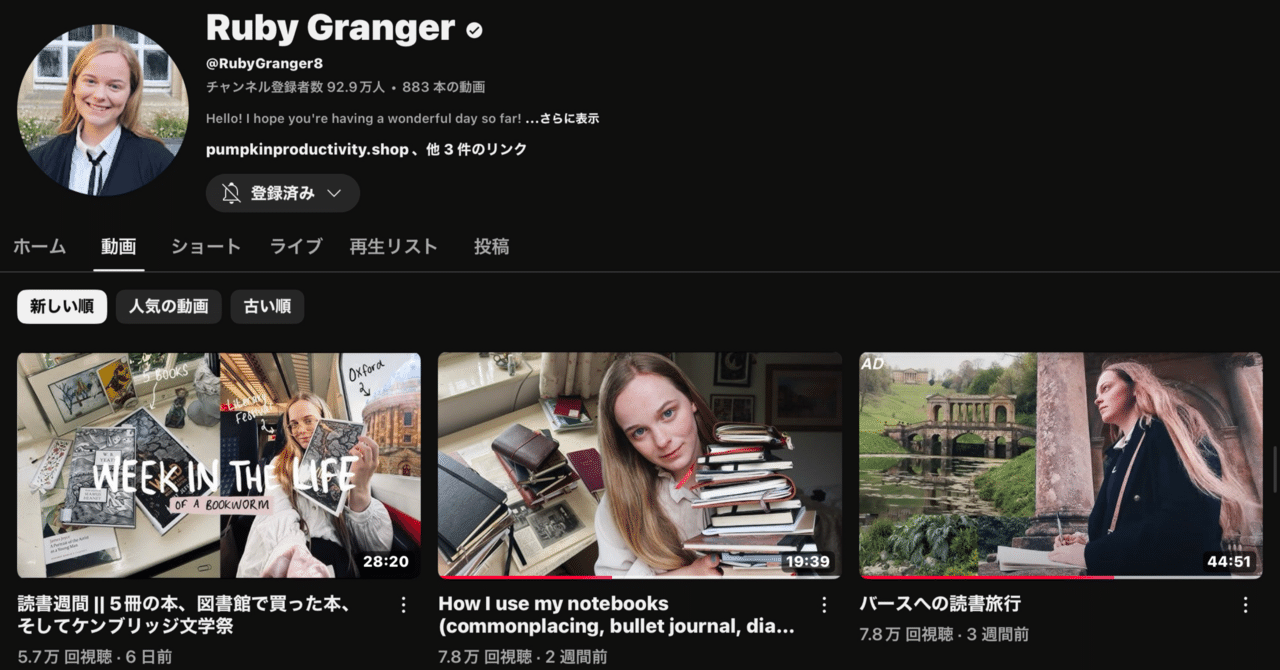Open the three-dot menu on the notebooks video
The image size is (1280, 670).
point(823,604)
